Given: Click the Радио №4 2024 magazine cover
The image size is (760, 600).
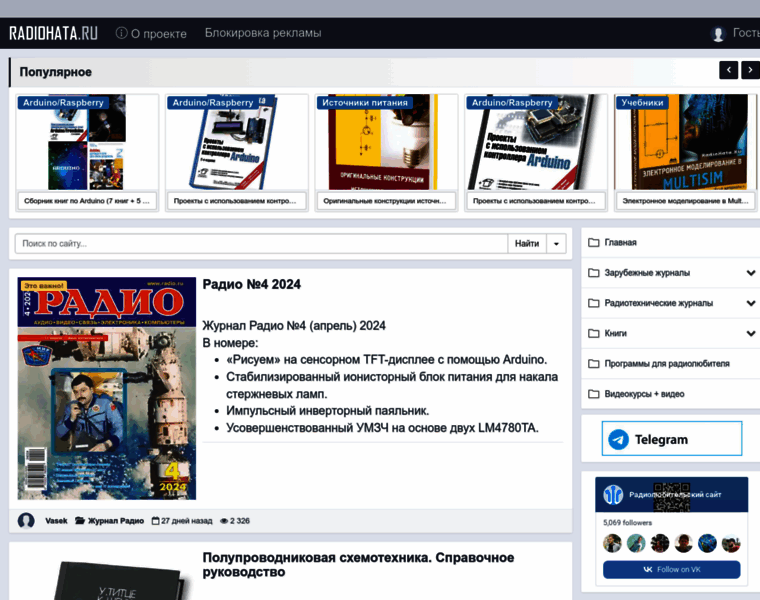Looking at the screenshot, I should (x=107, y=388).
